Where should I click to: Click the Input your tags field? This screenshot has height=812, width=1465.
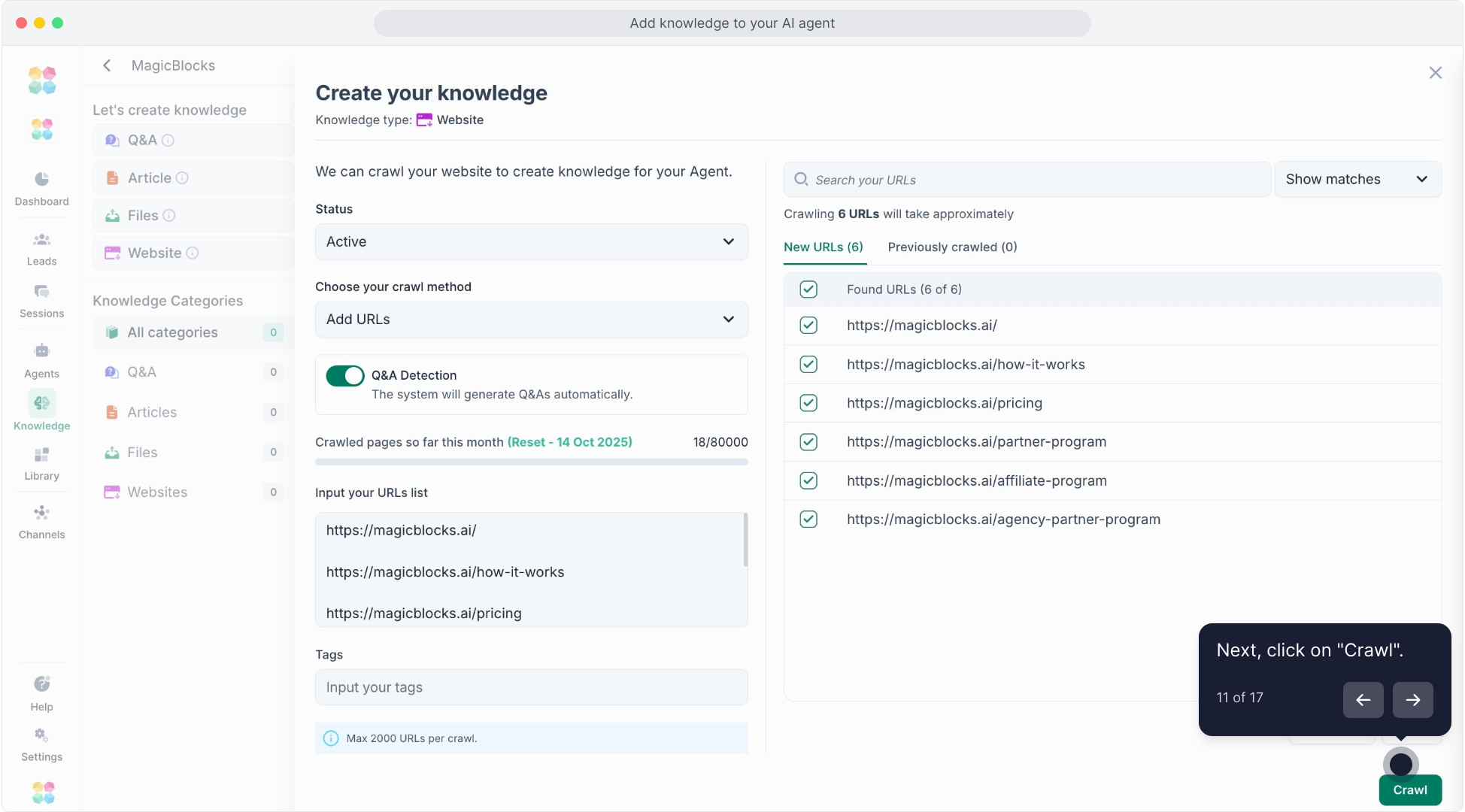(531, 687)
